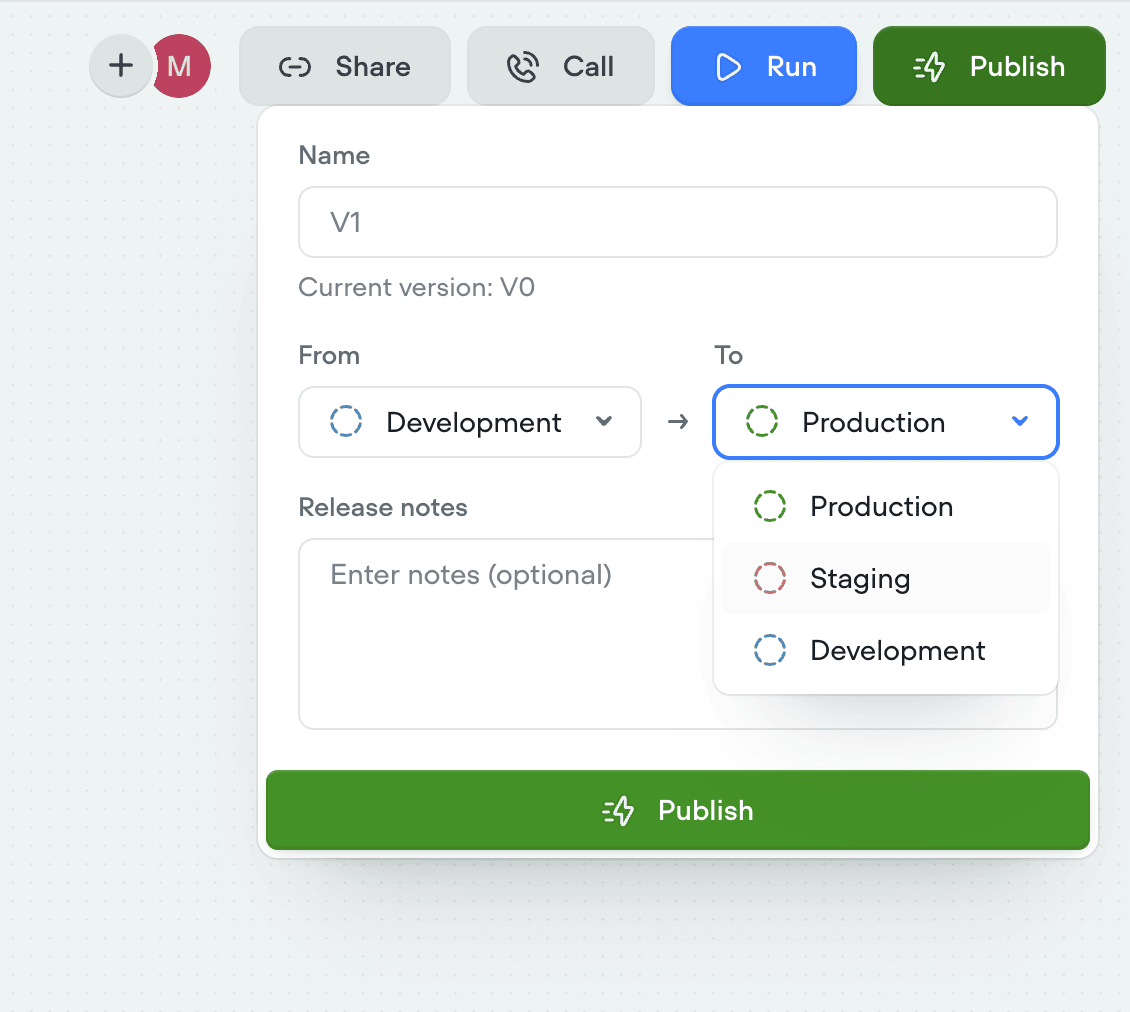Open the M user avatar
The height and width of the screenshot is (1012, 1130).
click(x=182, y=66)
